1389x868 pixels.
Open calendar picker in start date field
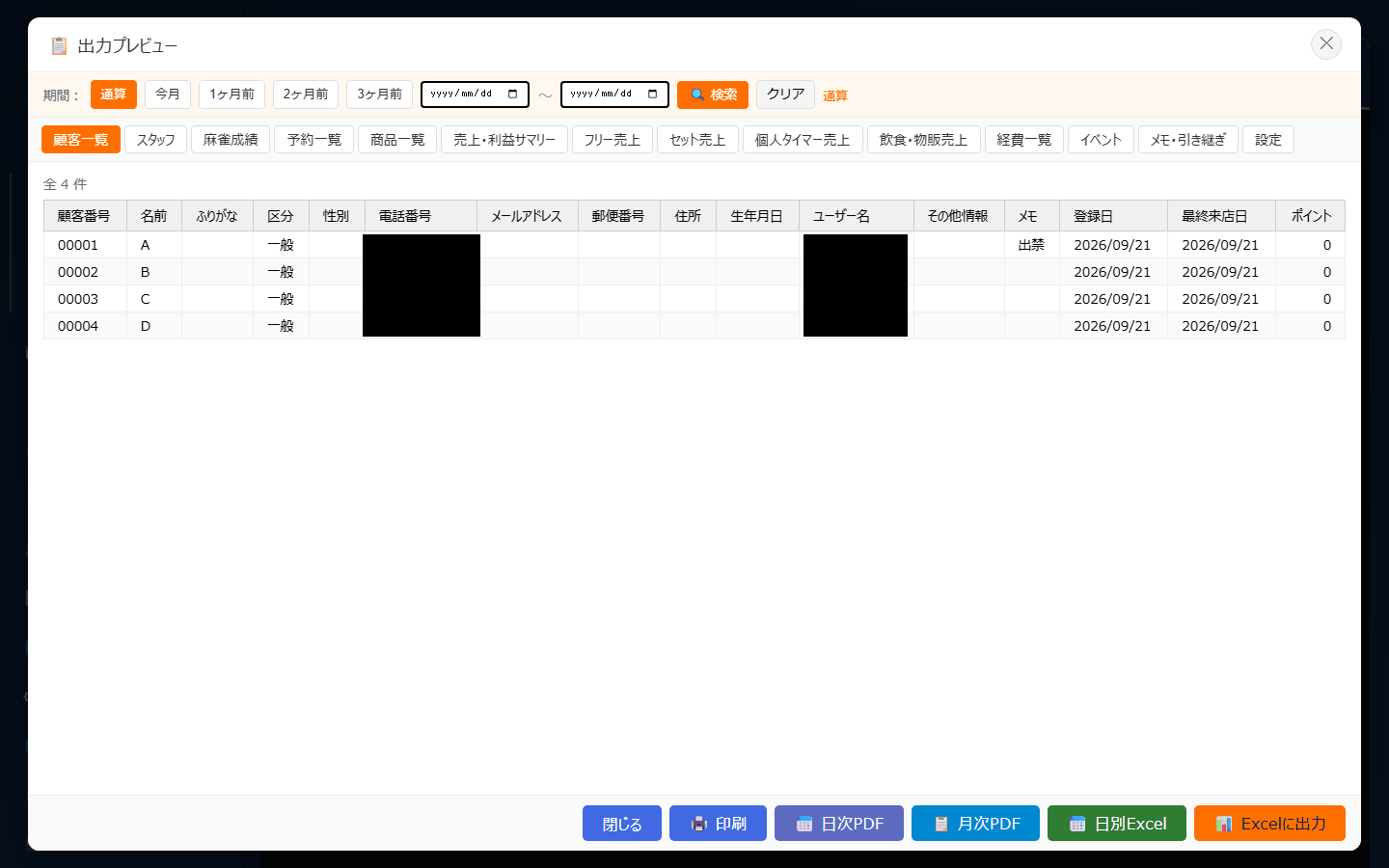(512, 95)
